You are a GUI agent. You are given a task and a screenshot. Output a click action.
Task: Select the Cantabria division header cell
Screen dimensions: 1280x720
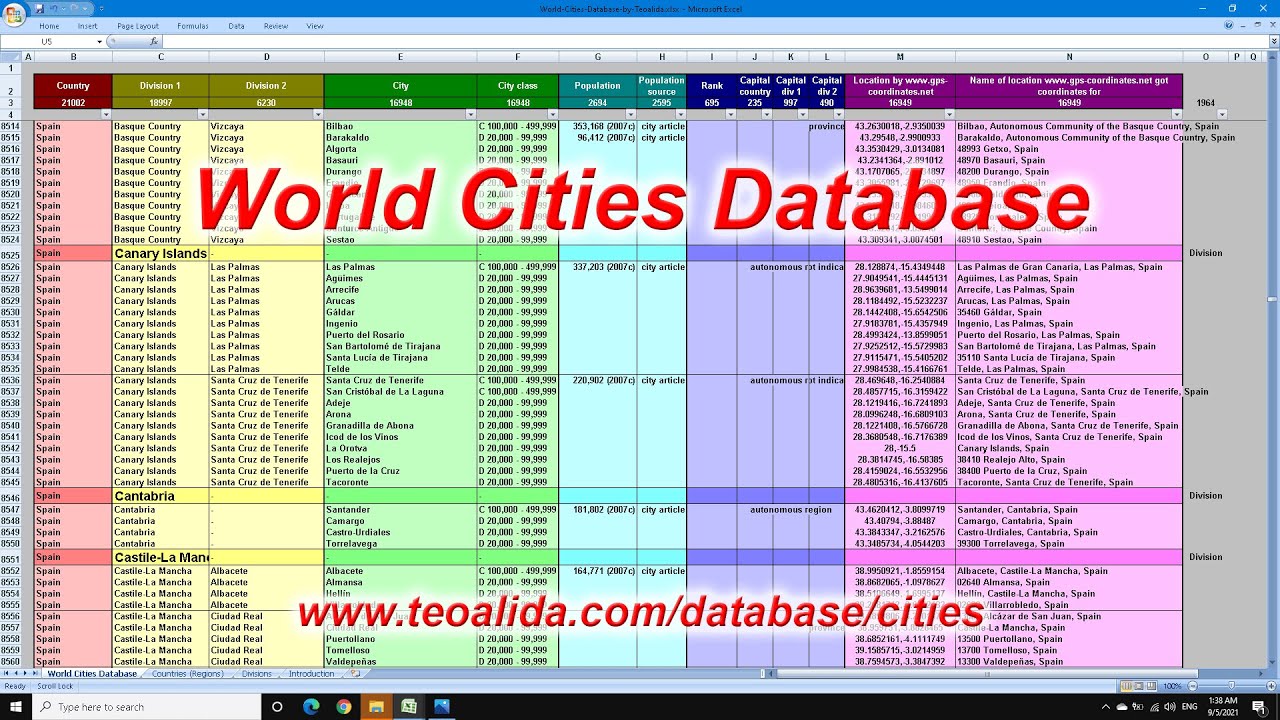161,497
